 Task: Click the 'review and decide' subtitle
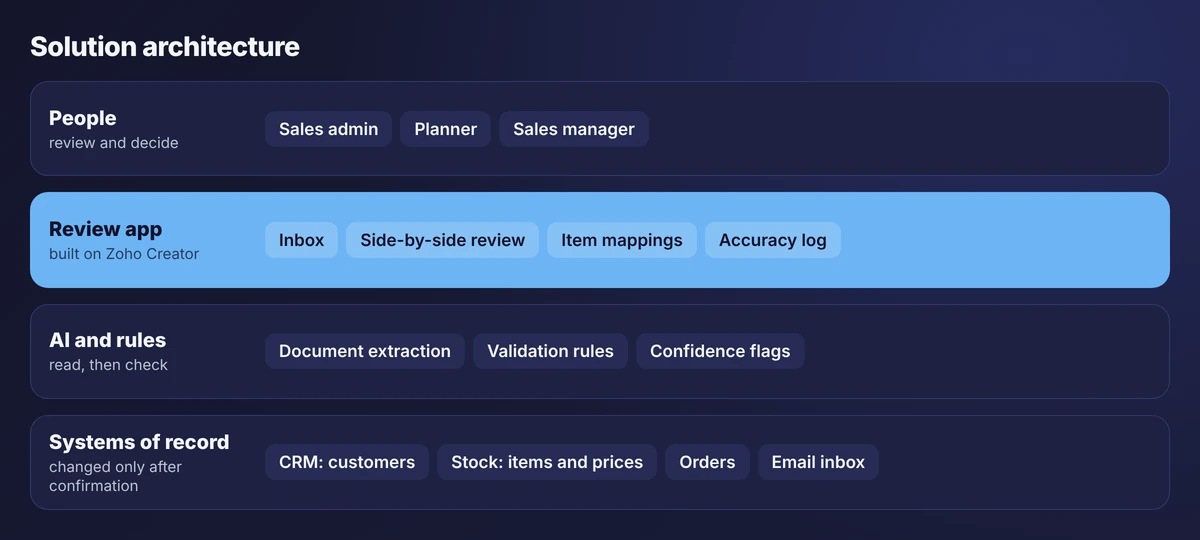(114, 143)
